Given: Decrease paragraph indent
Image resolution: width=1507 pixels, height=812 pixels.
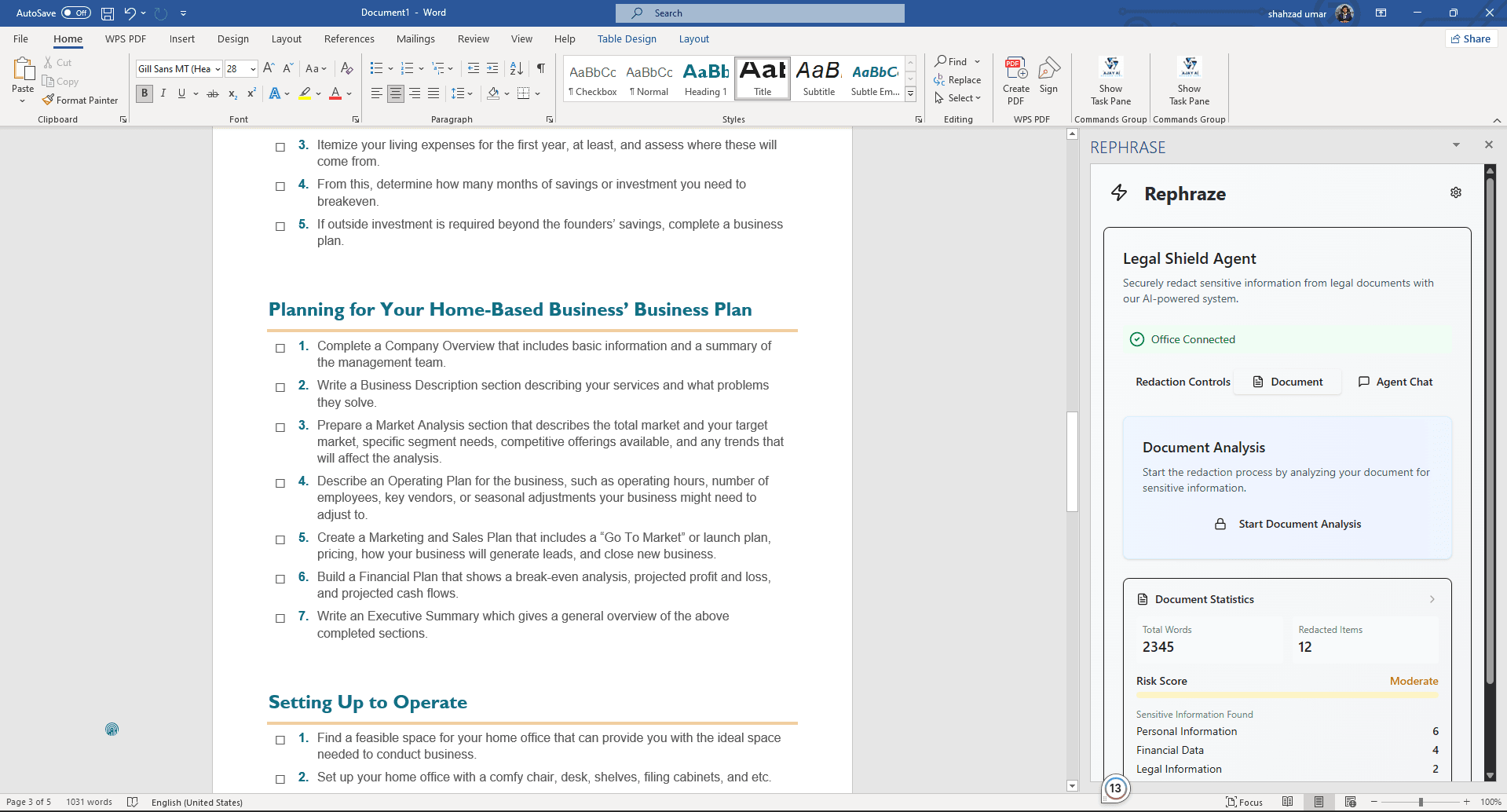Looking at the screenshot, I should coord(473,68).
